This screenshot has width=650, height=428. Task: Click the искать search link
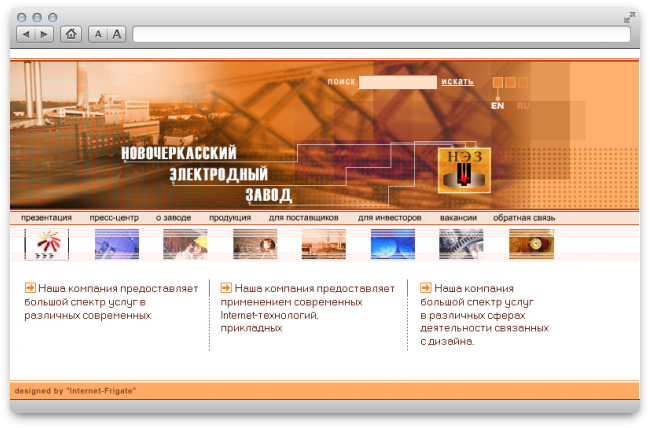click(457, 81)
